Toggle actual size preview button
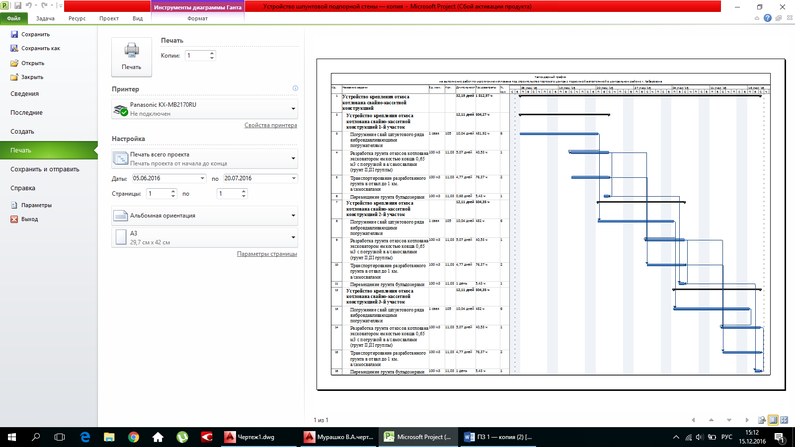The width and height of the screenshot is (795, 447). [761, 420]
